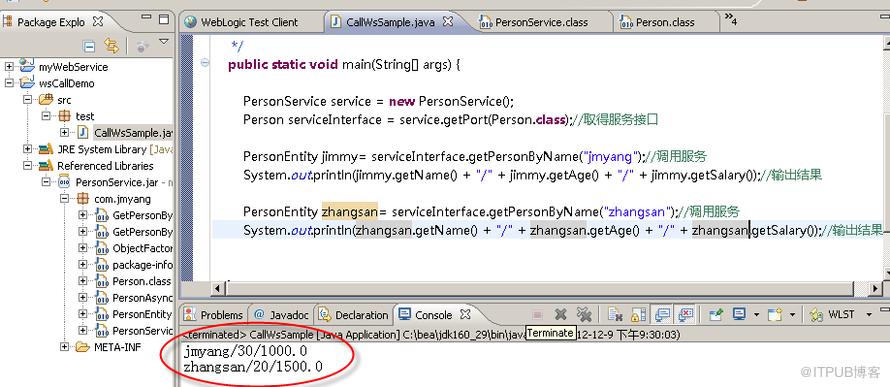Click the highlighted zhangsan variable declaration
Screen dimensions: 890x387
click(x=350, y=211)
